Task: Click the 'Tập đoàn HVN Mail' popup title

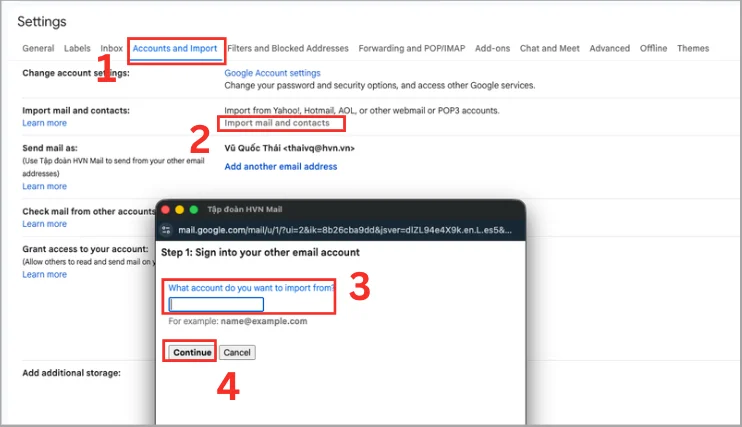Action: click(245, 210)
